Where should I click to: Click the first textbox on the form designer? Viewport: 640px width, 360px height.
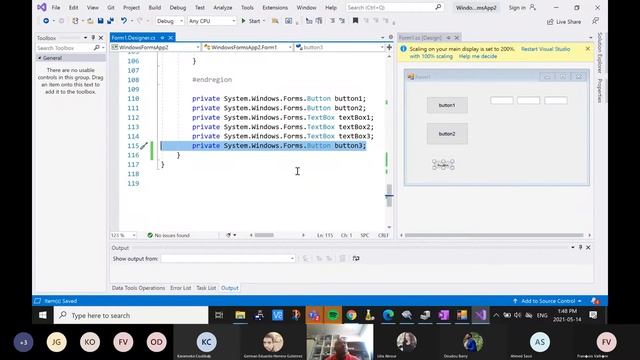(502, 100)
